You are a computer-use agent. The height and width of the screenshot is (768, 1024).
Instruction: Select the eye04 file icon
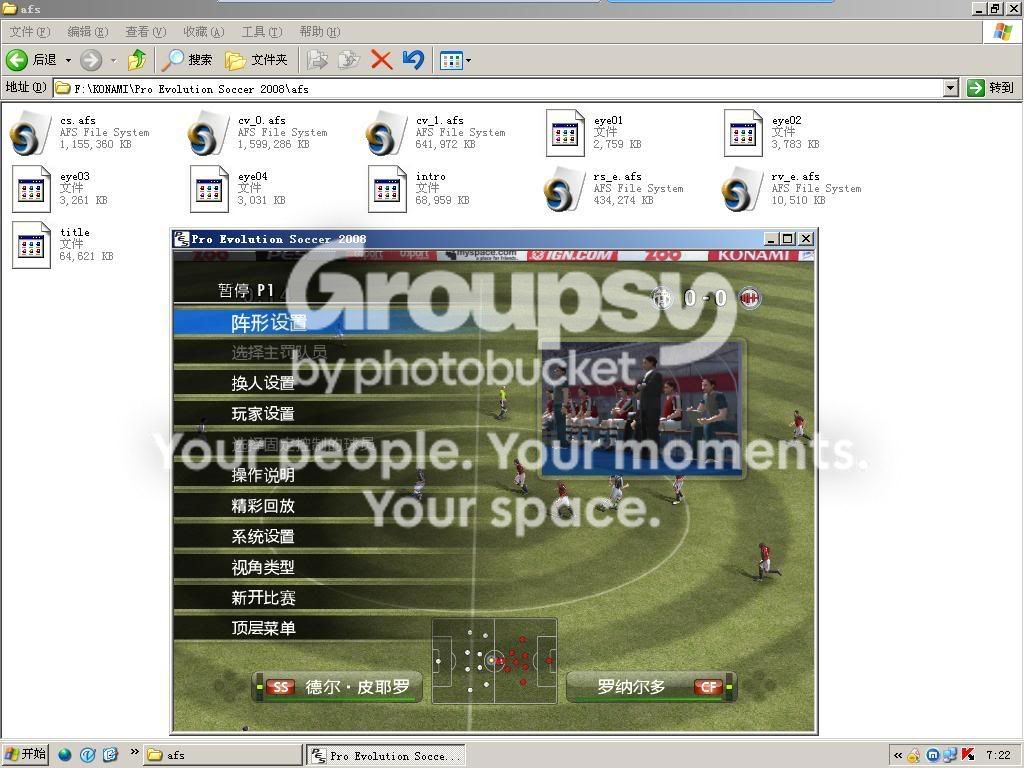(x=209, y=189)
